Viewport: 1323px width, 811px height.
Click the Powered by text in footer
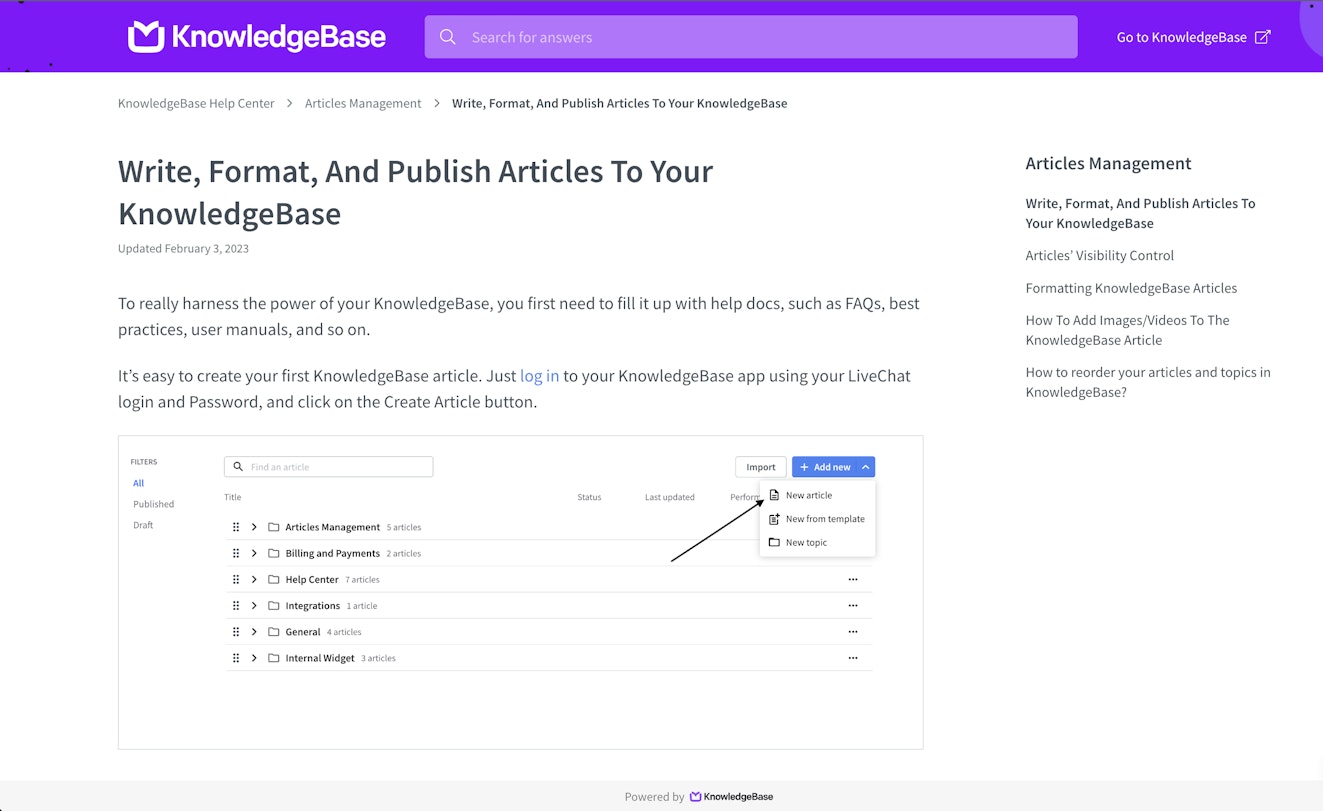(x=654, y=797)
